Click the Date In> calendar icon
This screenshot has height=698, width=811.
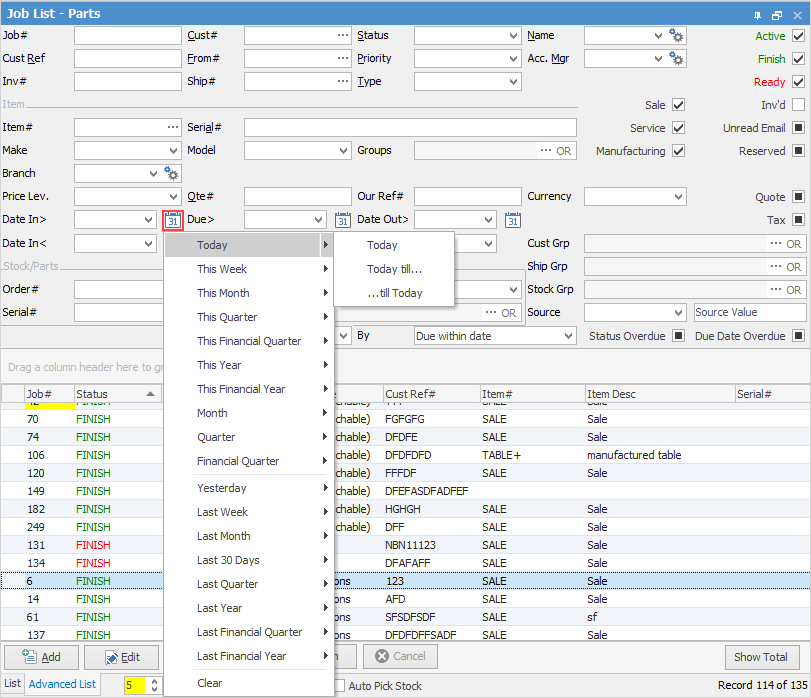tap(172, 220)
